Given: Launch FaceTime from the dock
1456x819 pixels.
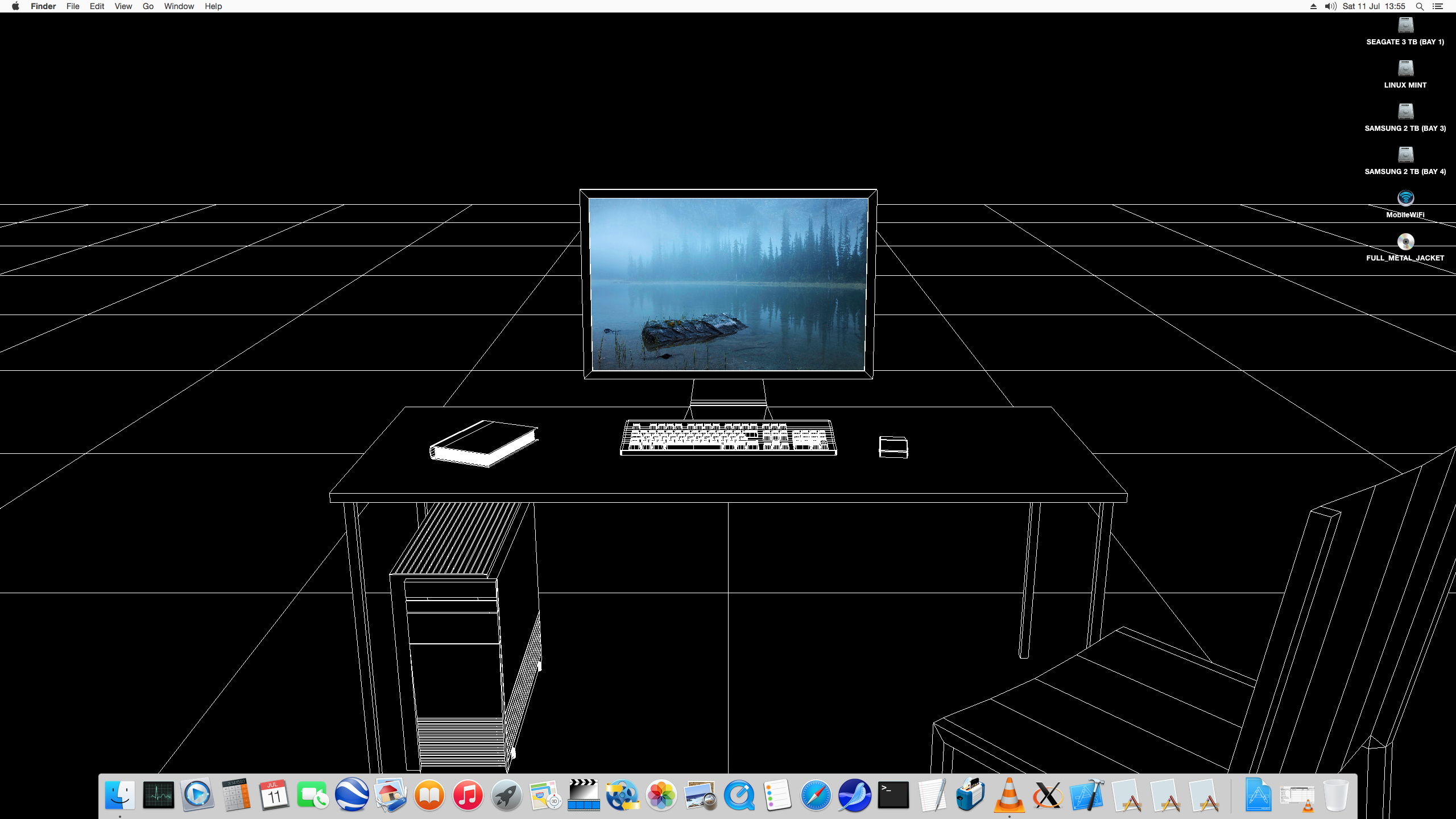Looking at the screenshot, I should [x=313, y=795].
